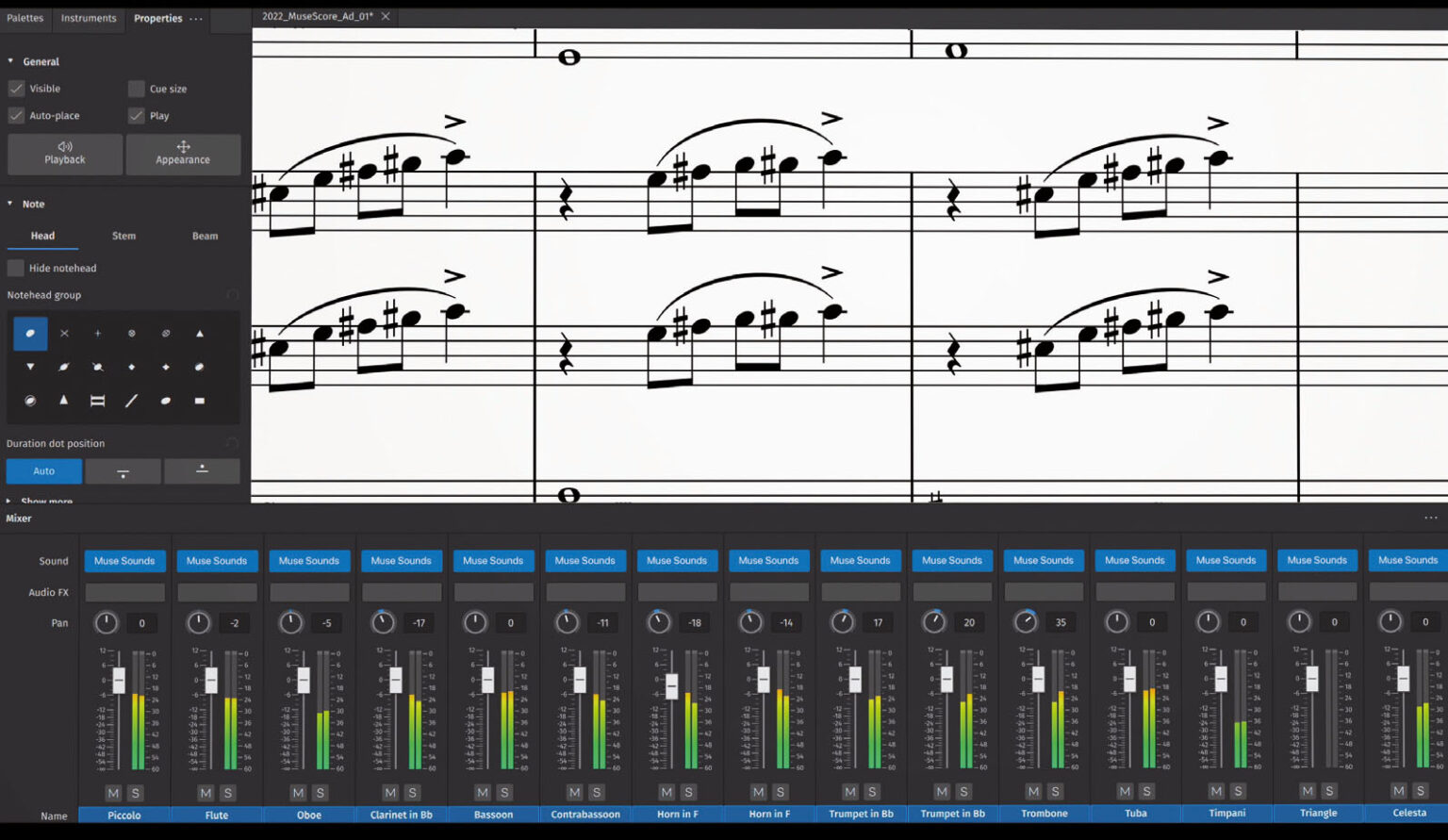This screenshot has height=840, width=1448.
Task: Open the Stem tab
Action: [x=123, y=236]
